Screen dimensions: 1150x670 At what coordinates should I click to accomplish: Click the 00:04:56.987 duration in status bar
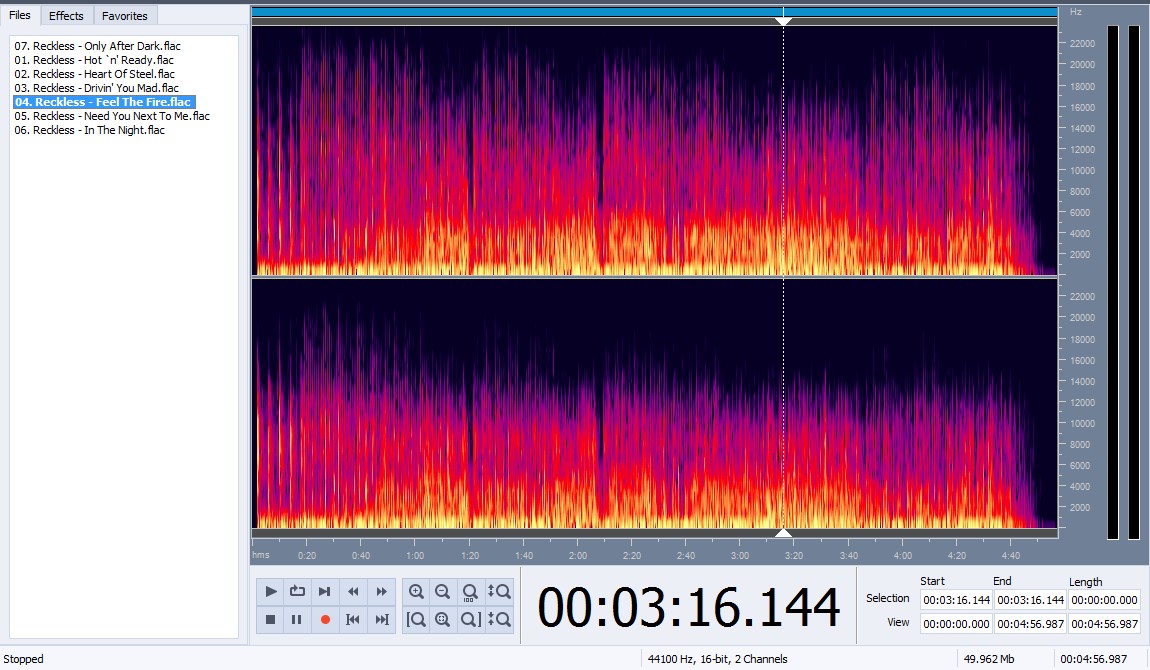1094,659
